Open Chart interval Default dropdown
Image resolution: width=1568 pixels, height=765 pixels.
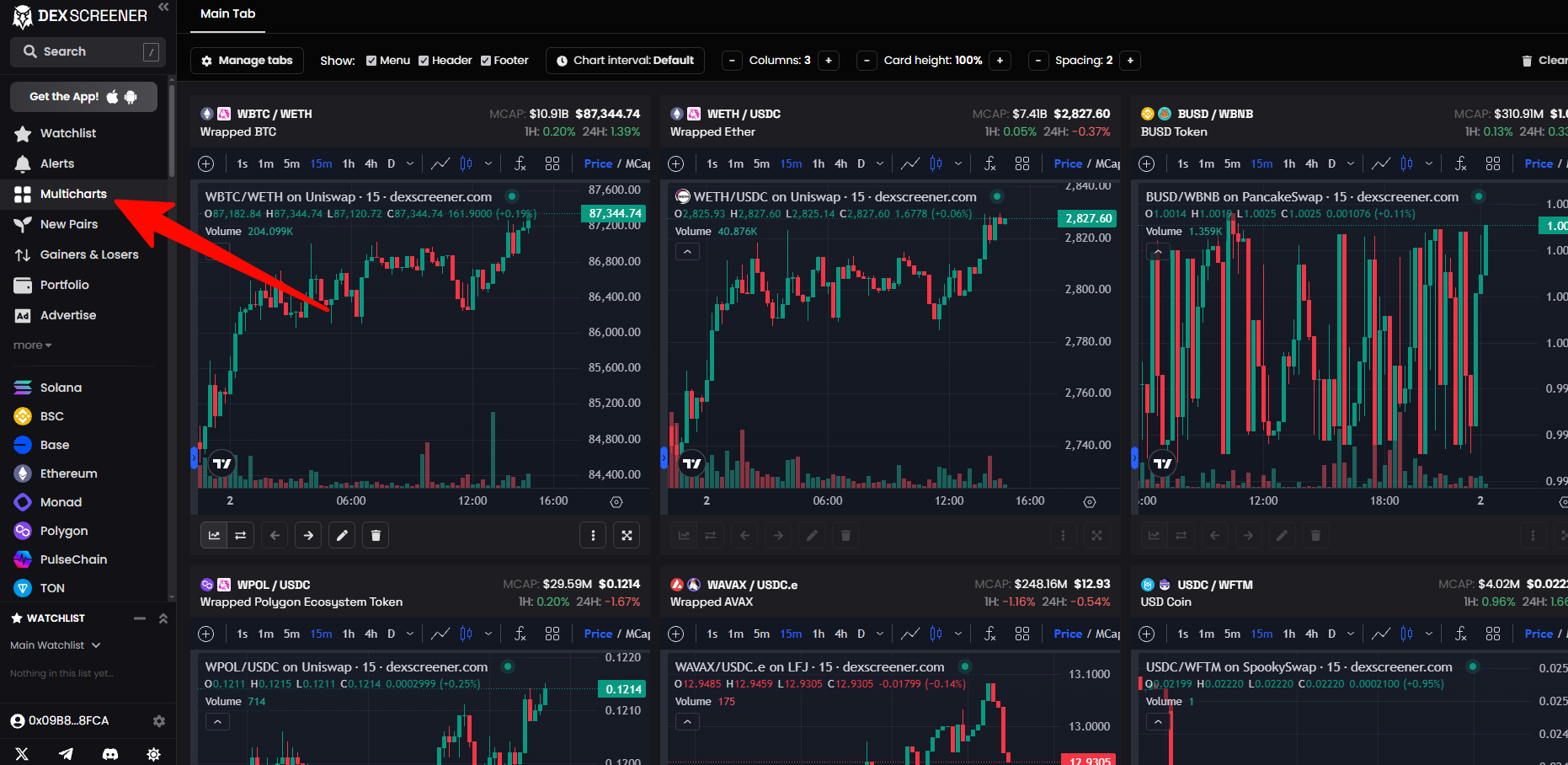tap(625, 61)
